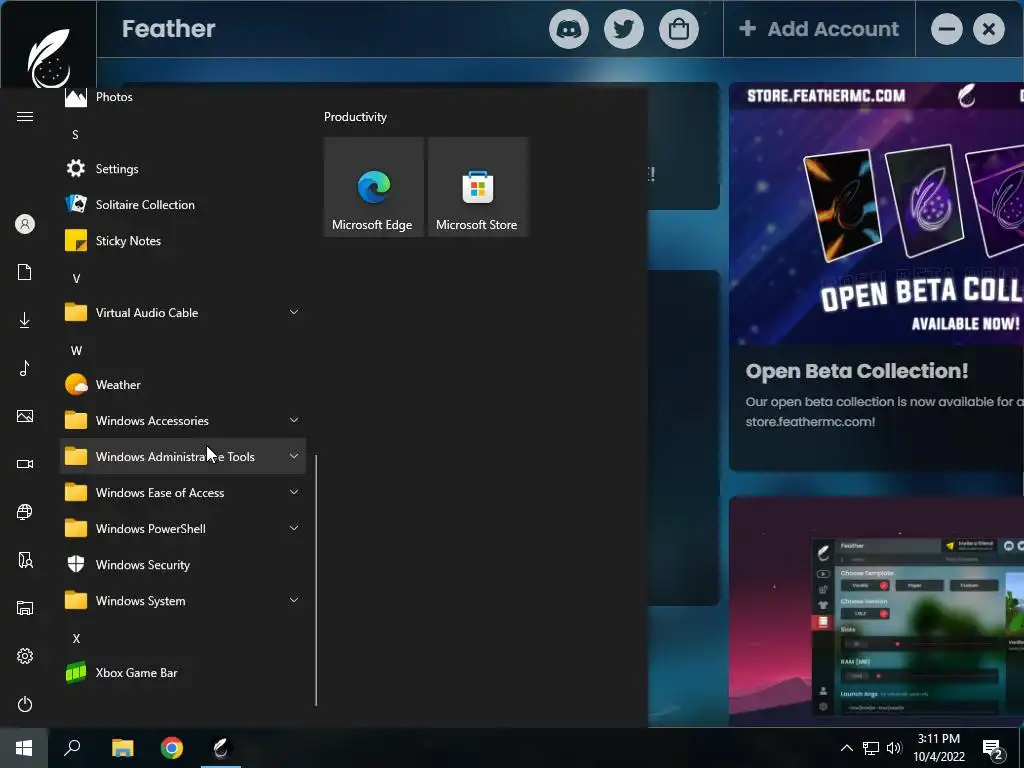The height and width of the screenshot is (768, 1024).
Task: Open the Personal folder icon in Start rail
Action: tap(25, 560)
